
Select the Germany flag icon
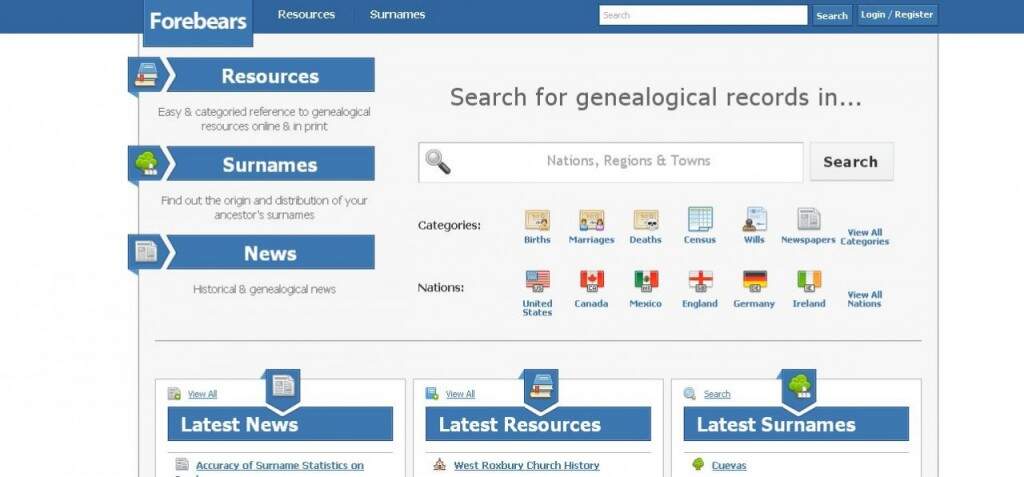coord(755,281)
